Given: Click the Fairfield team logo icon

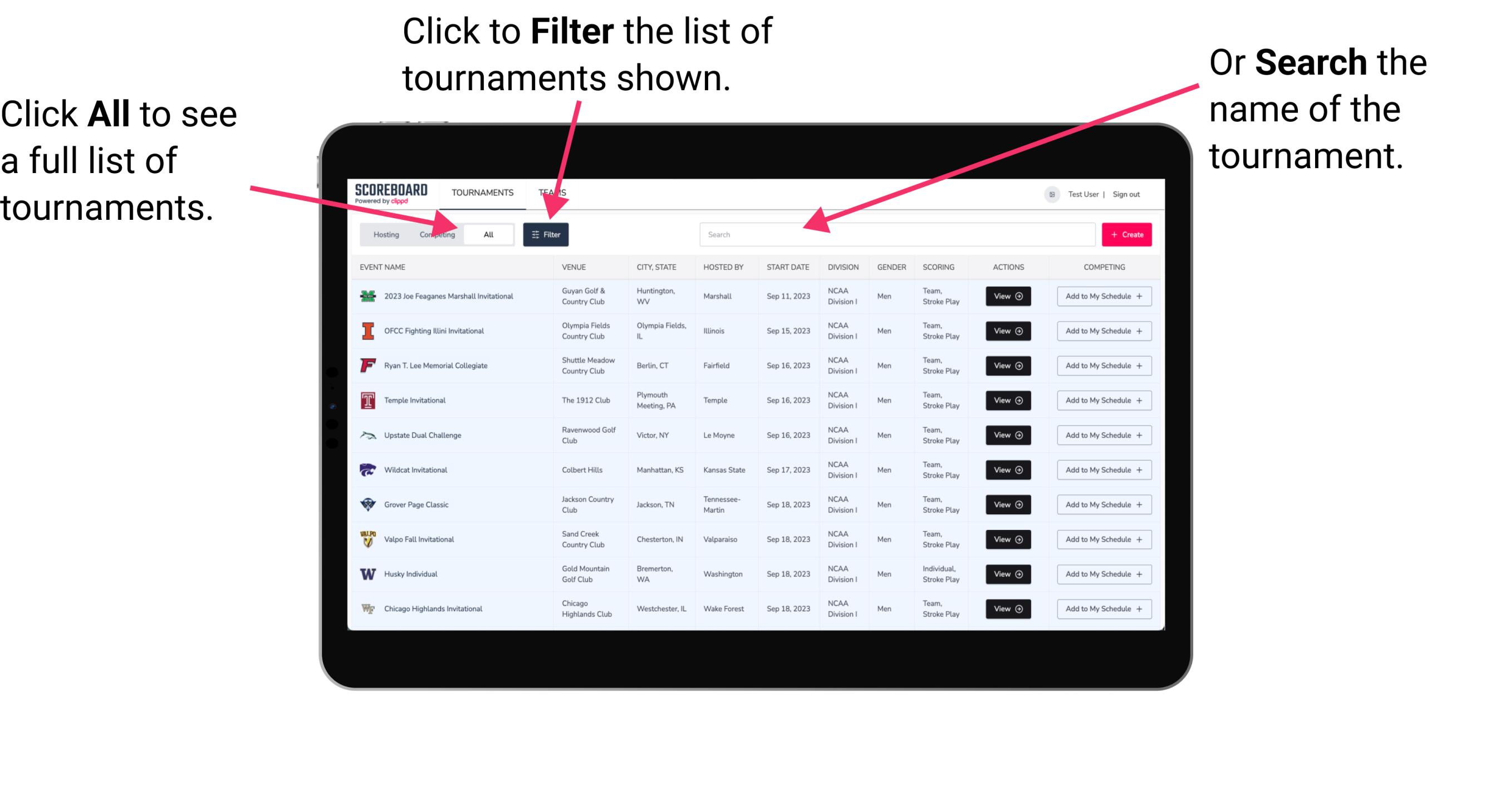Looking at the screenshot, I should pos(368,365).
